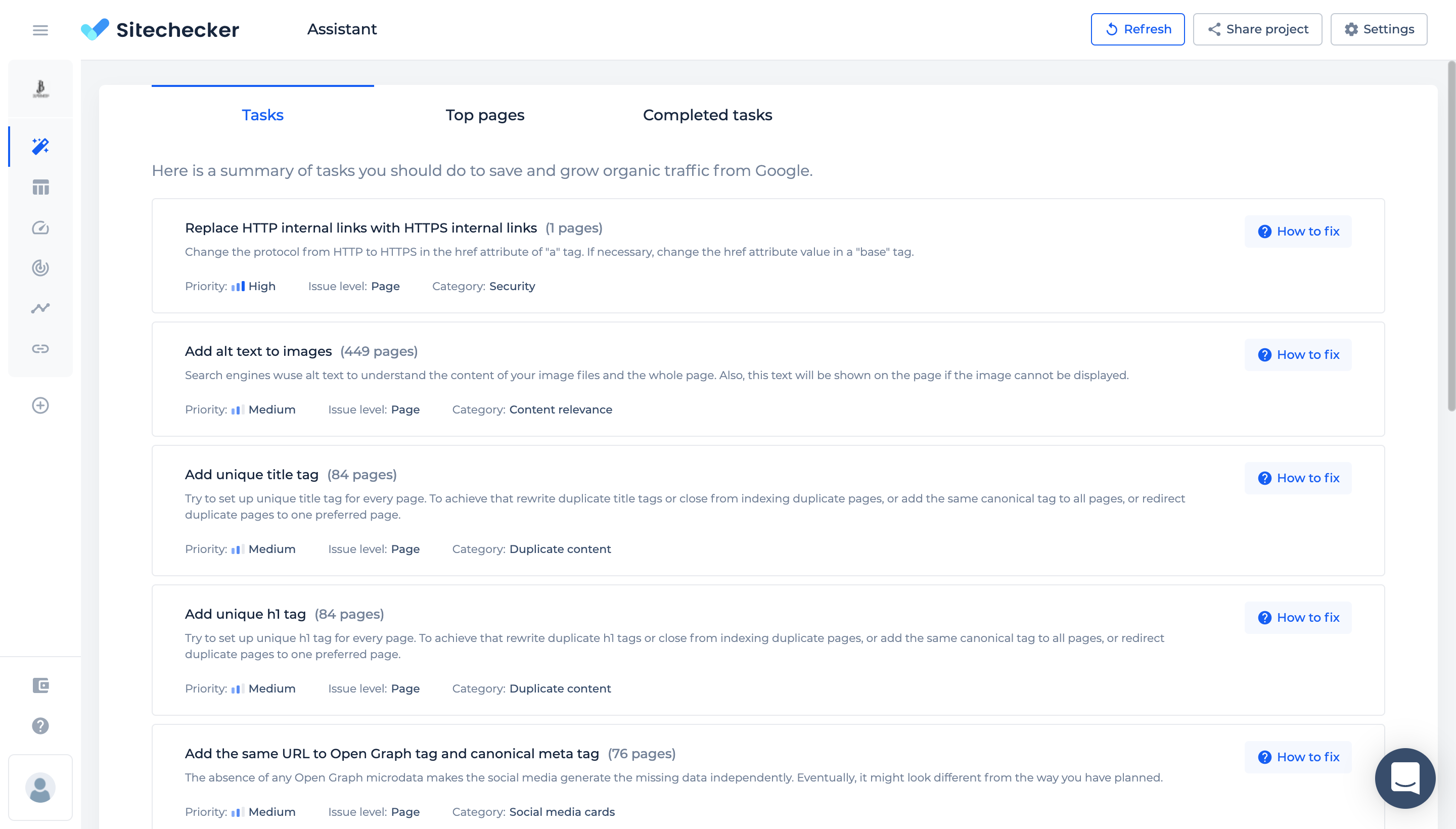Click the question mark help icon
The image size is (1456, 829).
coord(40,725)
